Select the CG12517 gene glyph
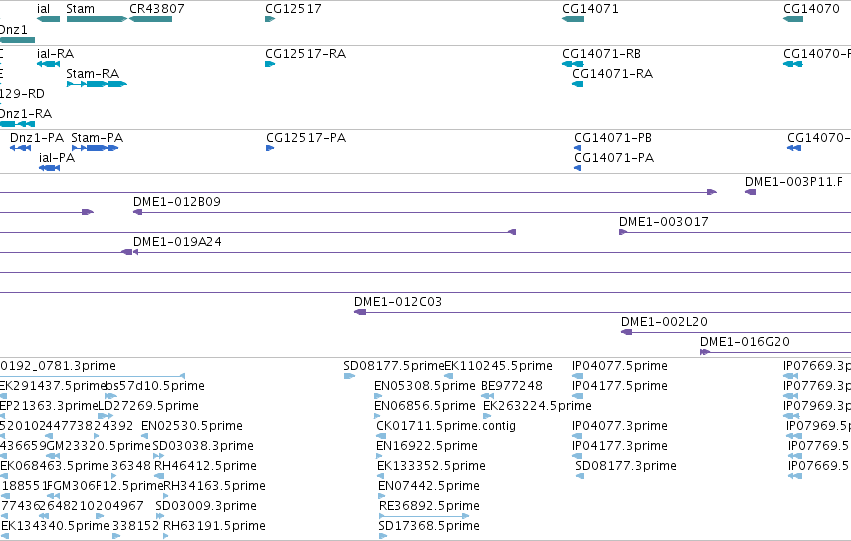Screen dimensions: 851x541 pos(270,19)
